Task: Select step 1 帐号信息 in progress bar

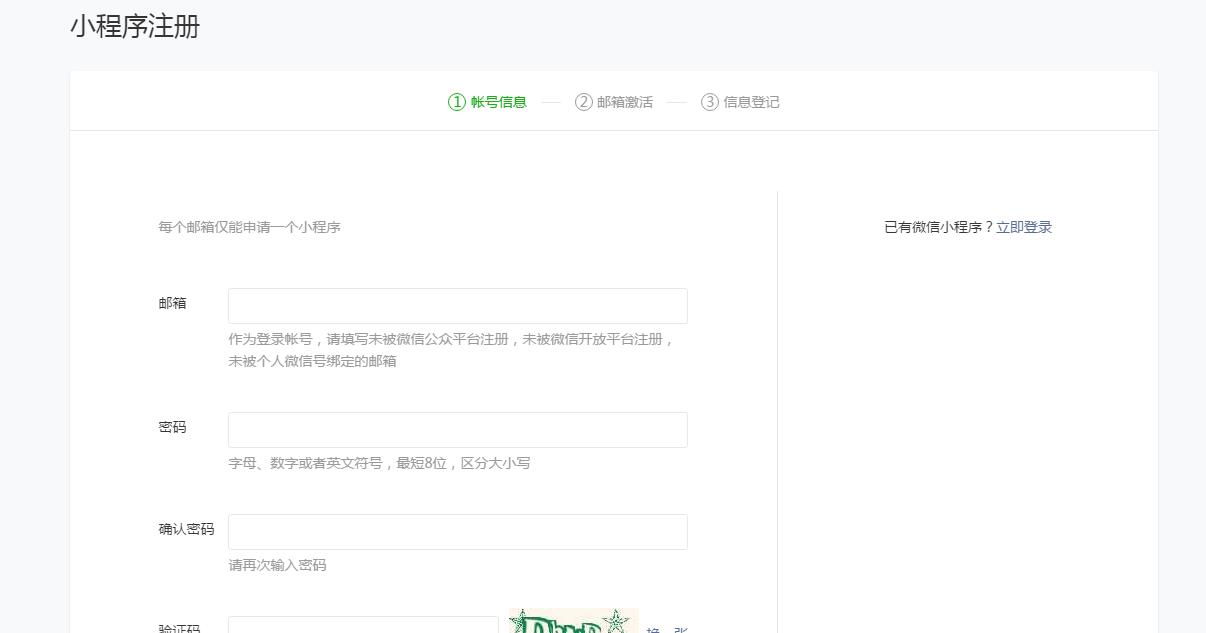Action: [487, 102]
